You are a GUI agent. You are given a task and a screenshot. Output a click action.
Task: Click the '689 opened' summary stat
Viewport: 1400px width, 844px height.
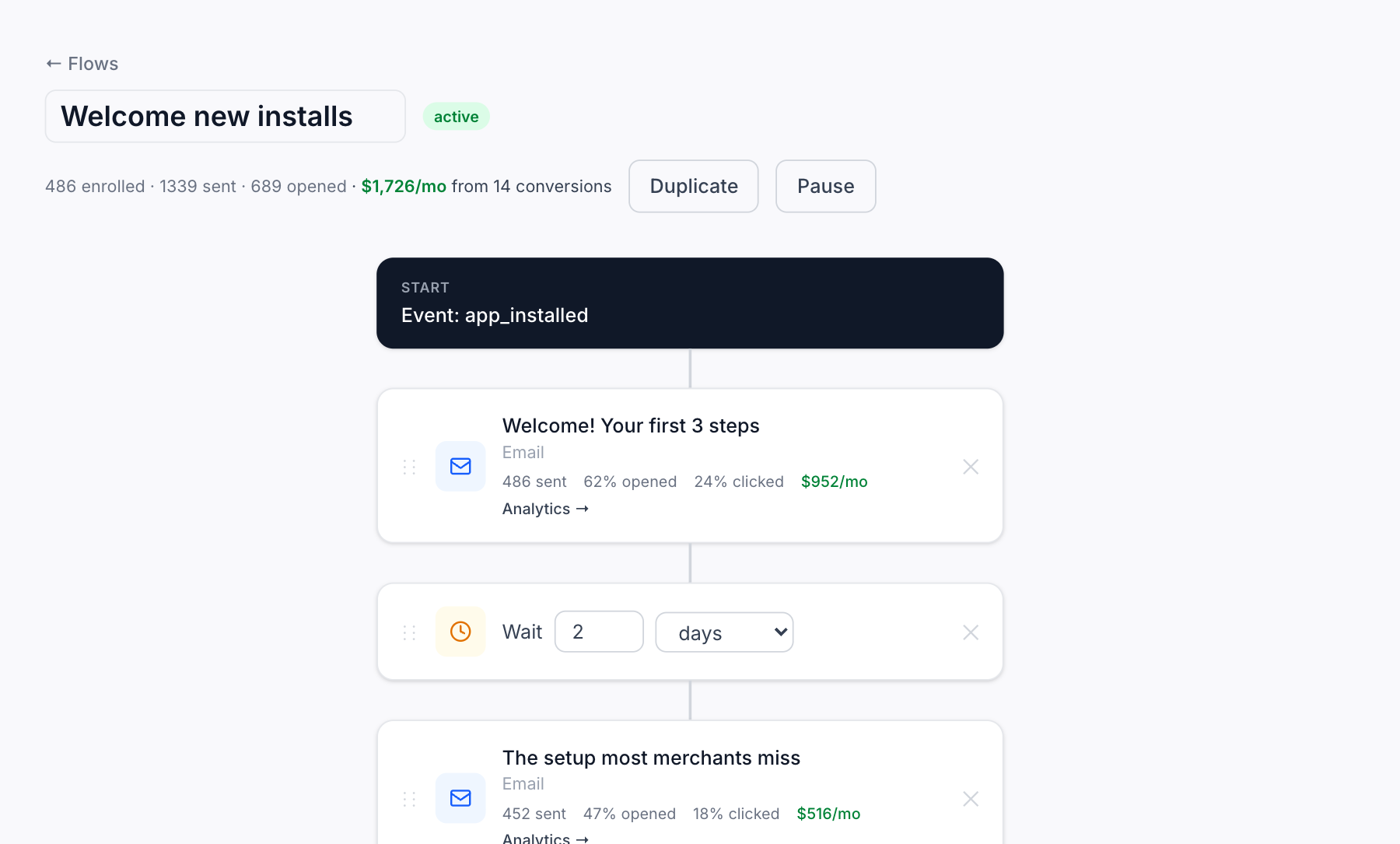point(299,187)
